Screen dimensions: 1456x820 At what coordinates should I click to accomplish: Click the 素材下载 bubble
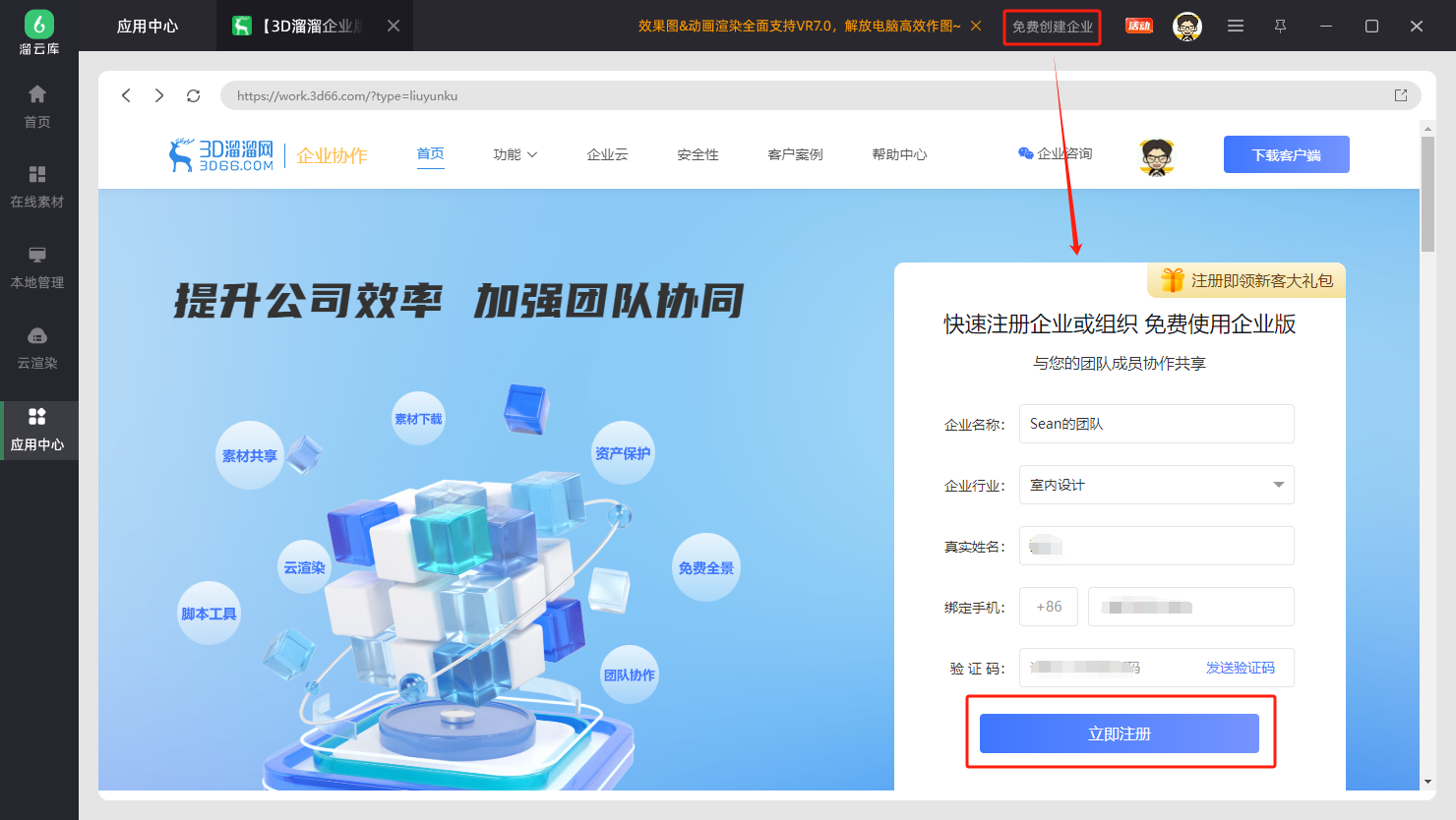tap(418, 418)
